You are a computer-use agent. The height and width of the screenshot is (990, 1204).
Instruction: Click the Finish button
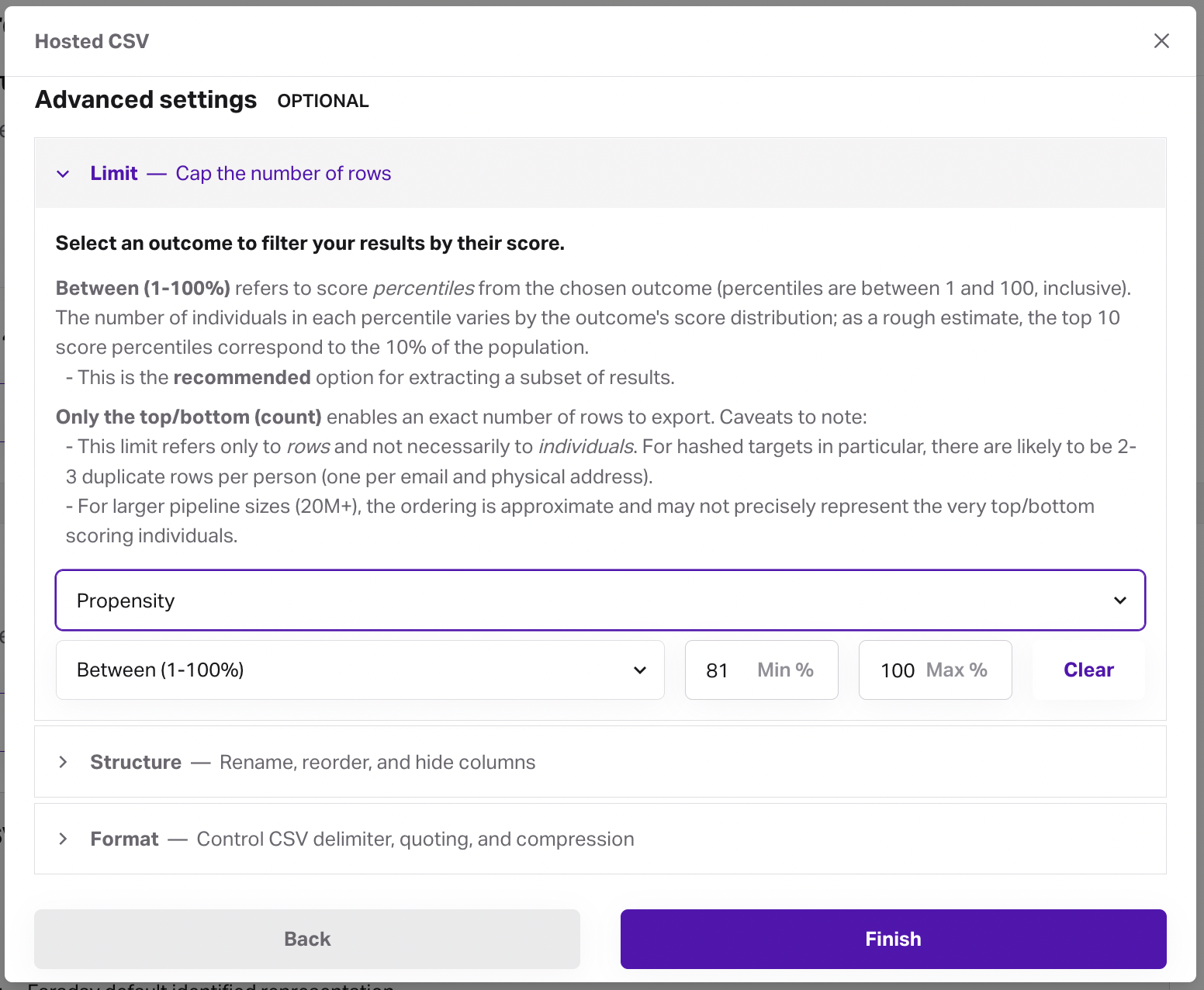point(893,939)
